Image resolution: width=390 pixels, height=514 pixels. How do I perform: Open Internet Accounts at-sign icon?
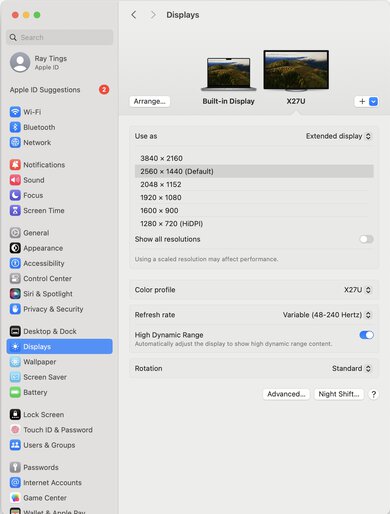(x=15, y=482)
